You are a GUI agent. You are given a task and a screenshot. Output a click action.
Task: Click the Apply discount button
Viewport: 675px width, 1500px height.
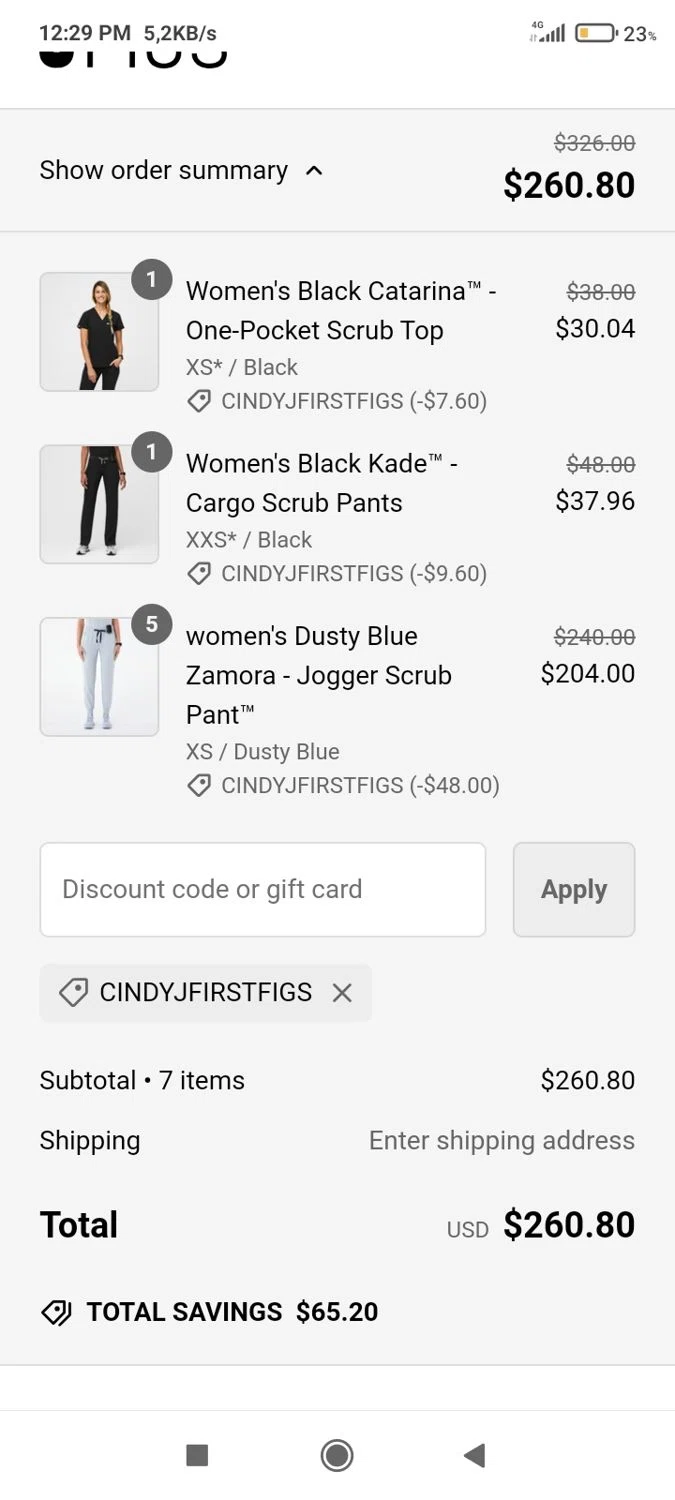click(573, 889)
